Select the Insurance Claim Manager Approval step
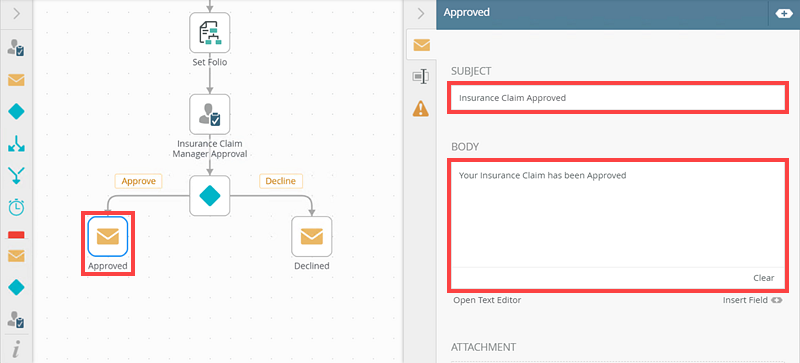This screenshot has height=363, width=800. pyautogui.click(x=210, y=114)
